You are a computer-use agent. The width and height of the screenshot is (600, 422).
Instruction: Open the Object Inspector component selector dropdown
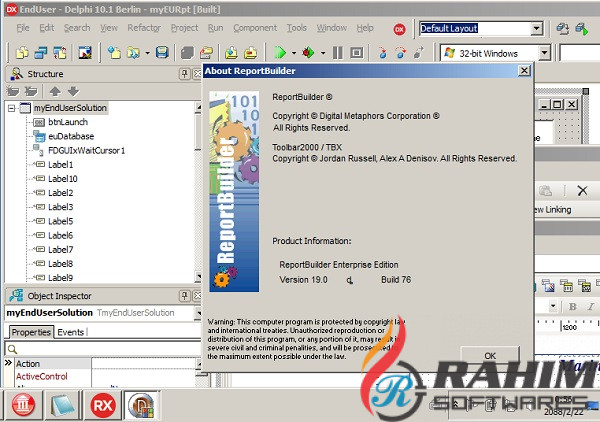coord(198,313)
